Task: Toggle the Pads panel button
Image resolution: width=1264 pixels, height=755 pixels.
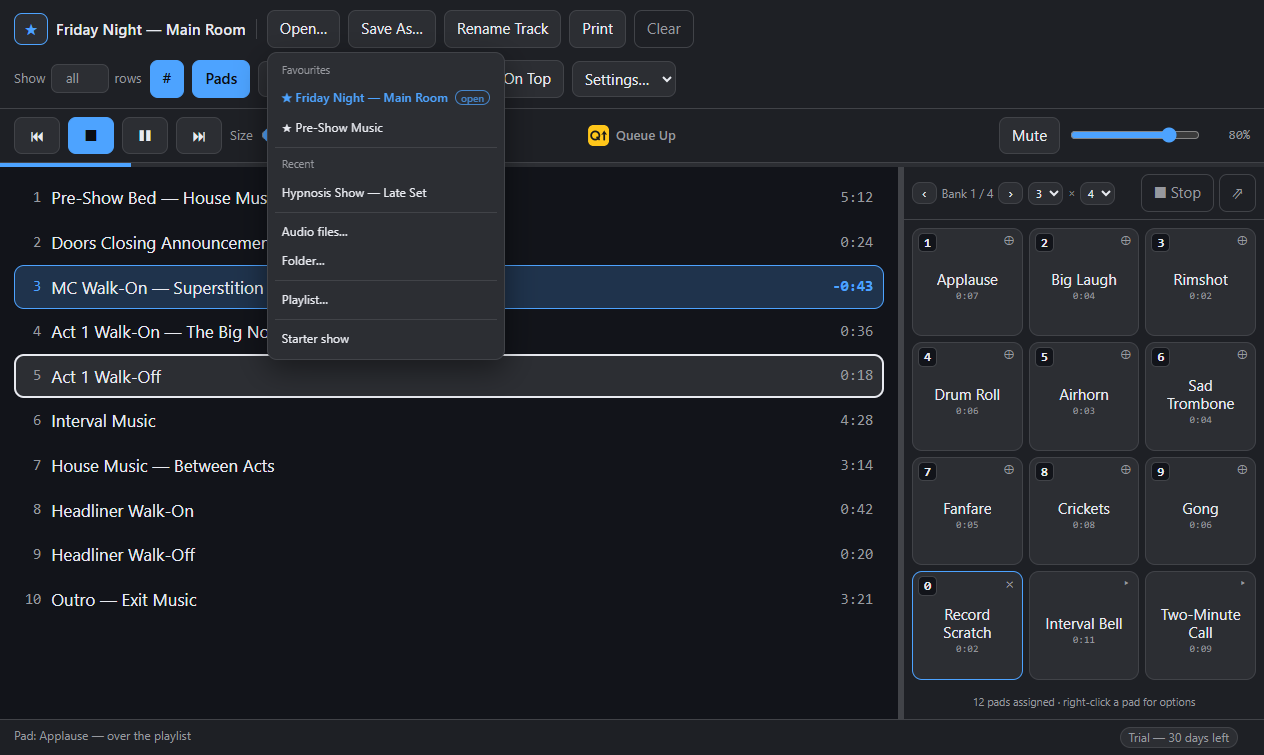Action: click(221, 79)
